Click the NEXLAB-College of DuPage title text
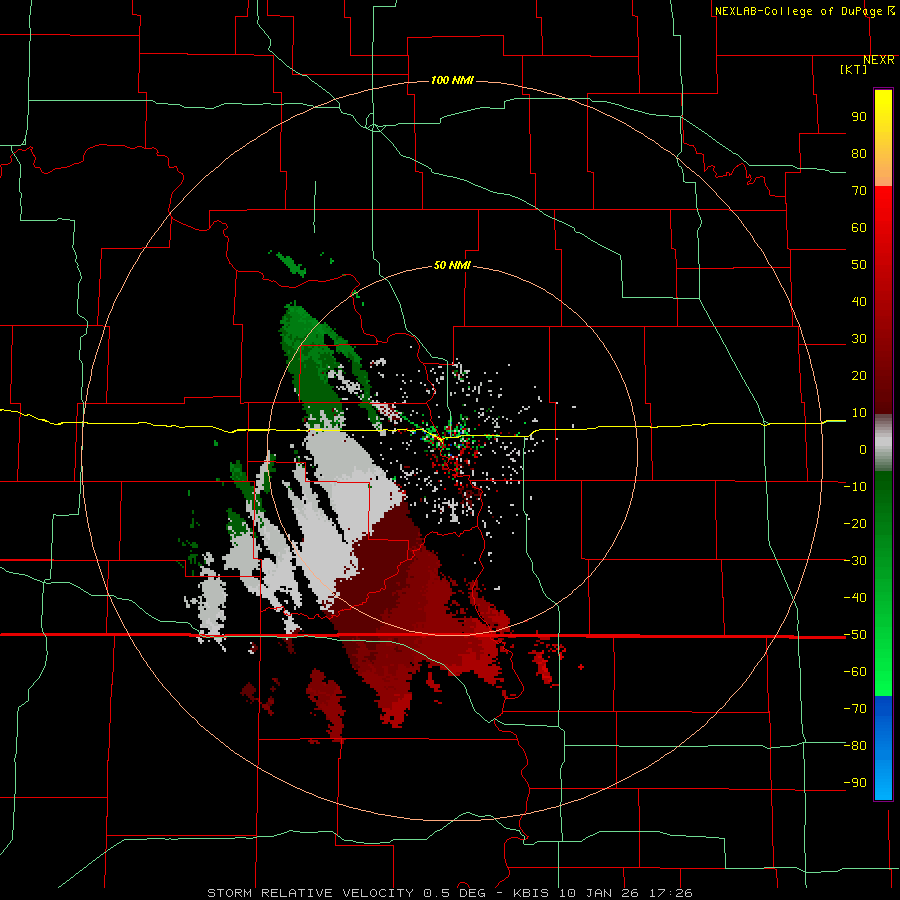 [798, 11]
